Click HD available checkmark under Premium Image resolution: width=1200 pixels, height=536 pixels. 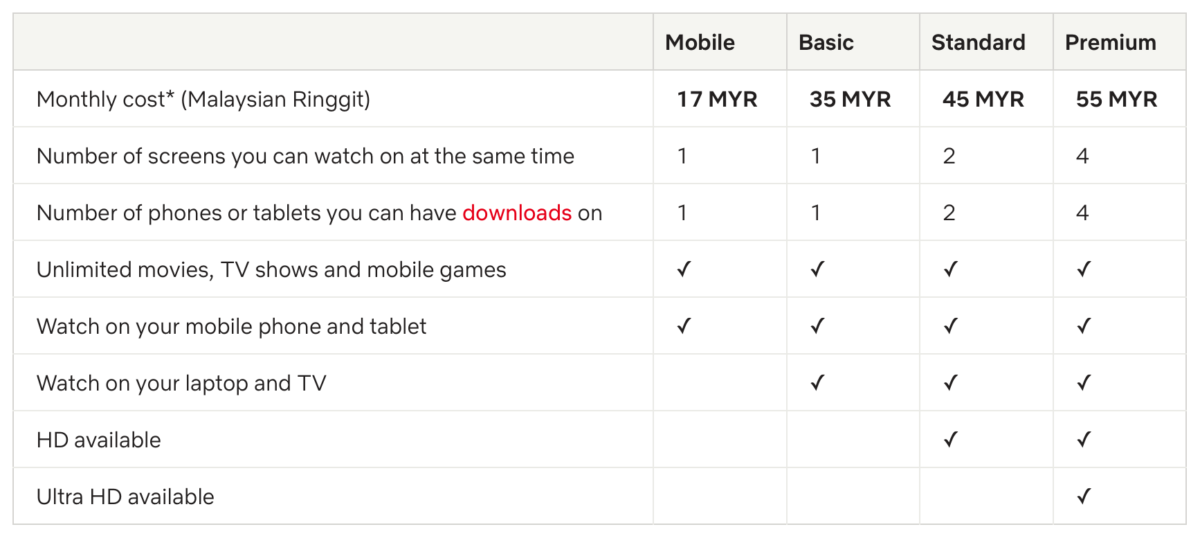pos(1083,439)
